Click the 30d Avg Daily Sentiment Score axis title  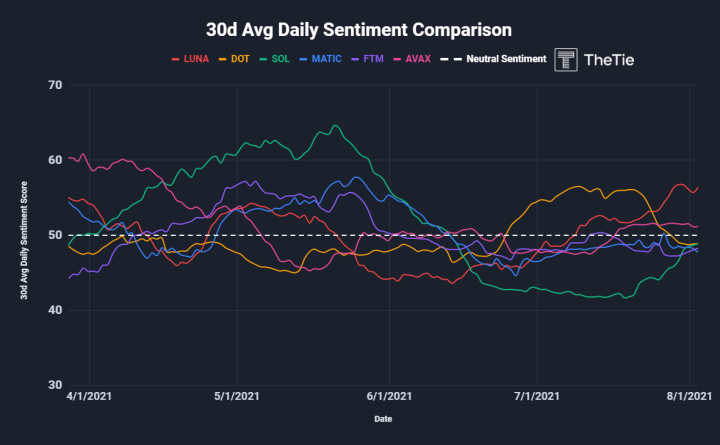point(24,240)
